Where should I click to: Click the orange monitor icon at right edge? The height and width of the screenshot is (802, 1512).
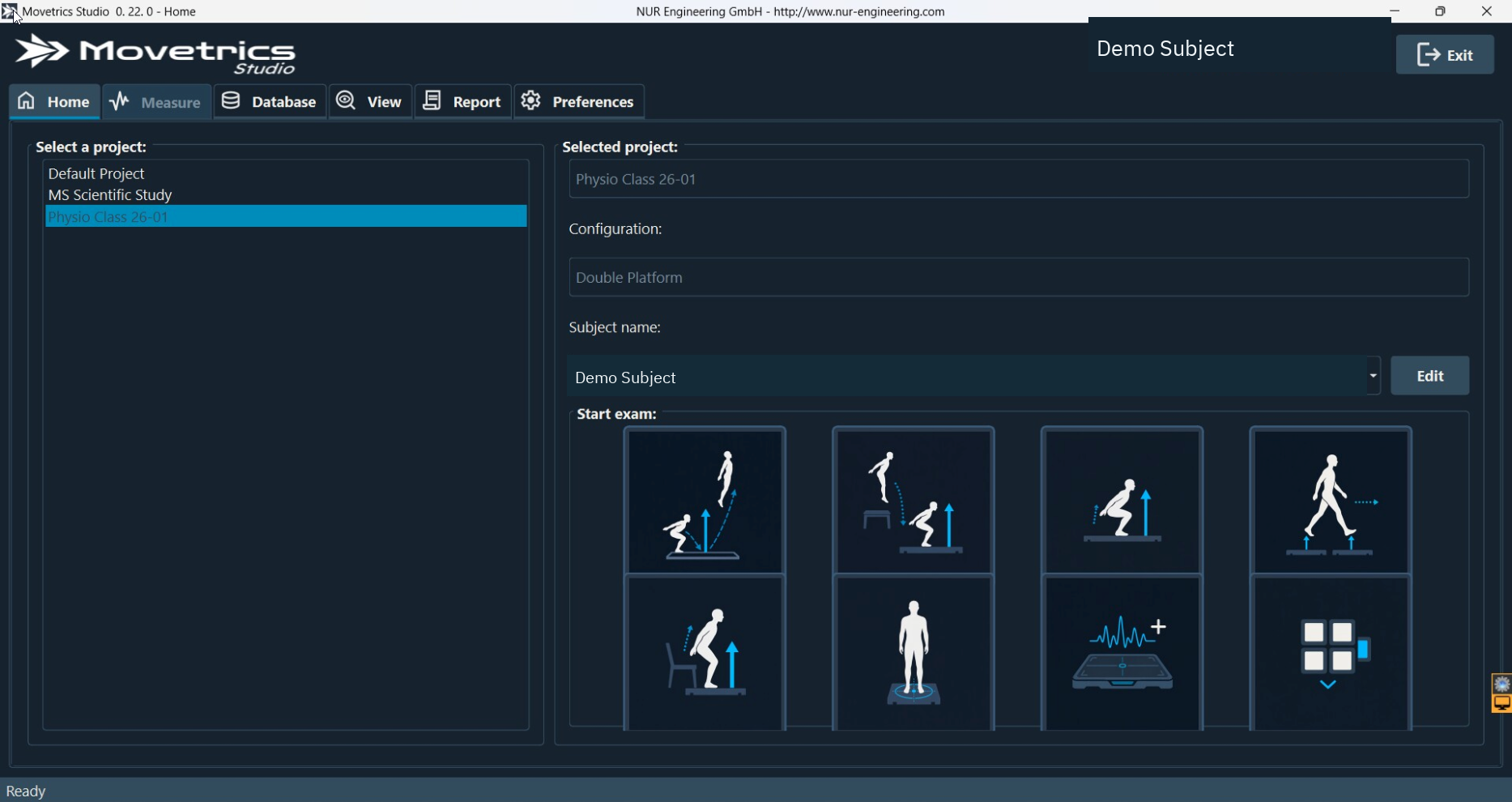tap(1502, 704)
